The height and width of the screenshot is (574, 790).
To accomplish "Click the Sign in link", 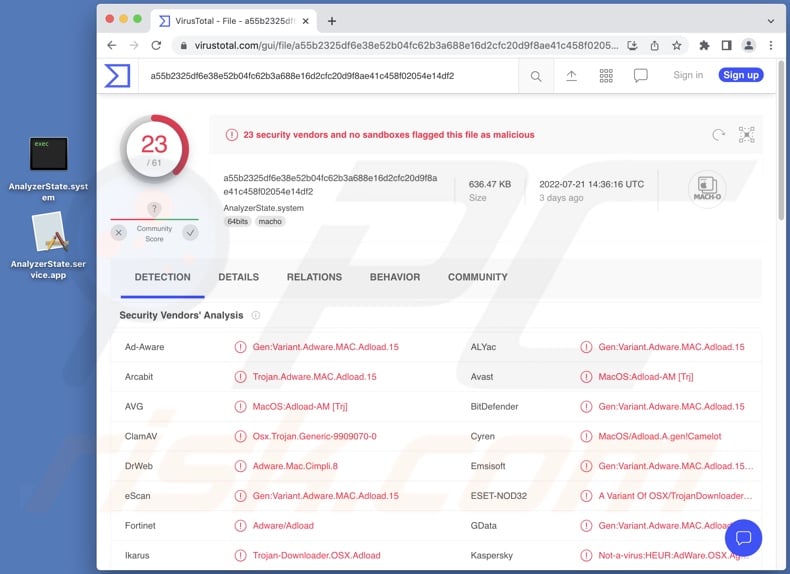I will pyautogui.click(x=688, y=75).
